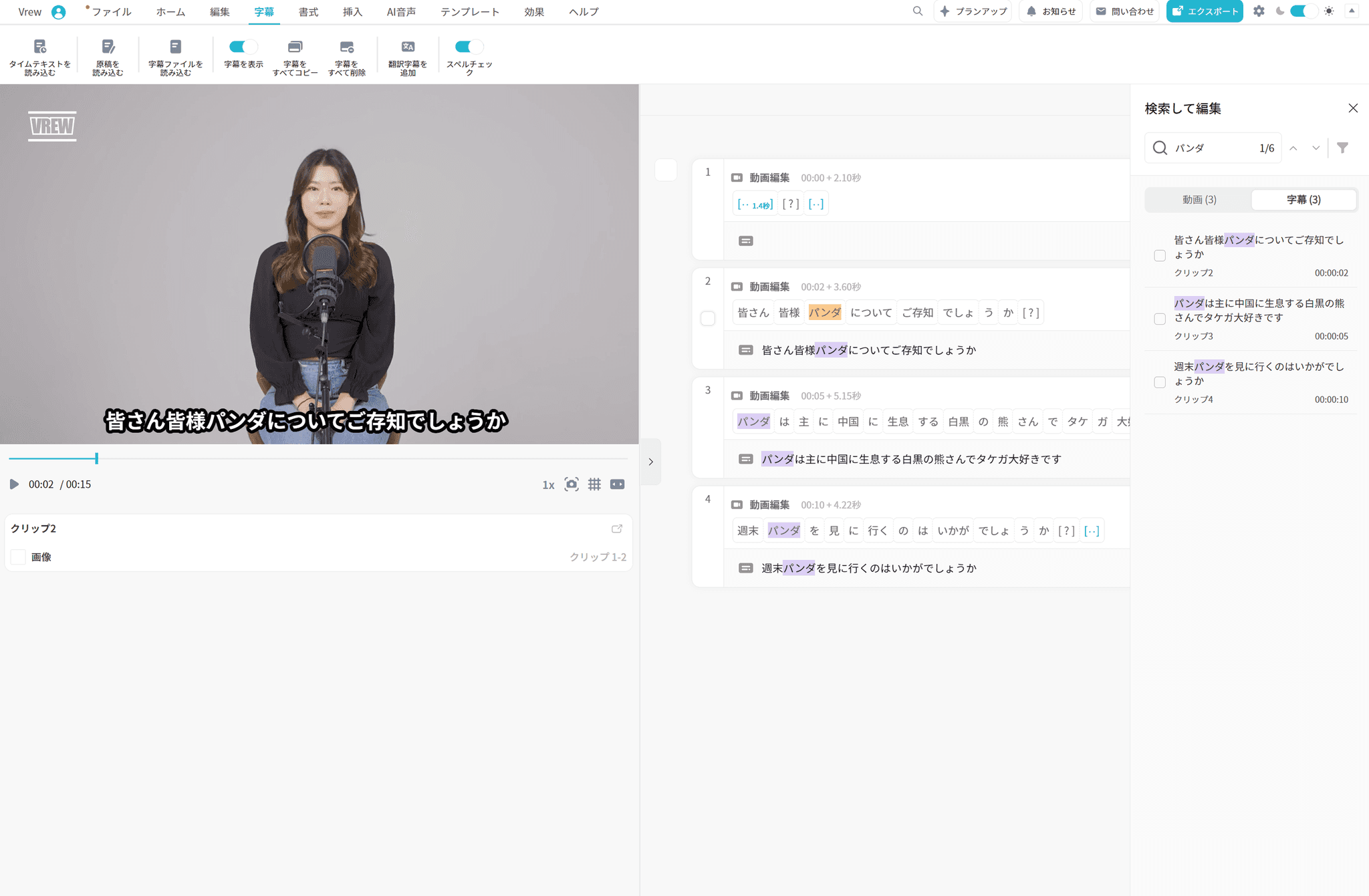
Task: Click the エクスポート button
Action: pos(1205,11)
